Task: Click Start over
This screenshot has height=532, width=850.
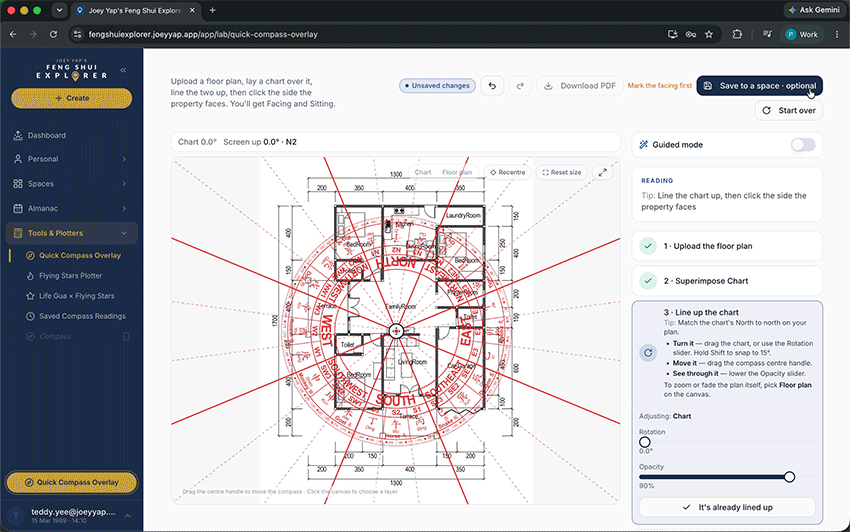Action: [789, 110]
